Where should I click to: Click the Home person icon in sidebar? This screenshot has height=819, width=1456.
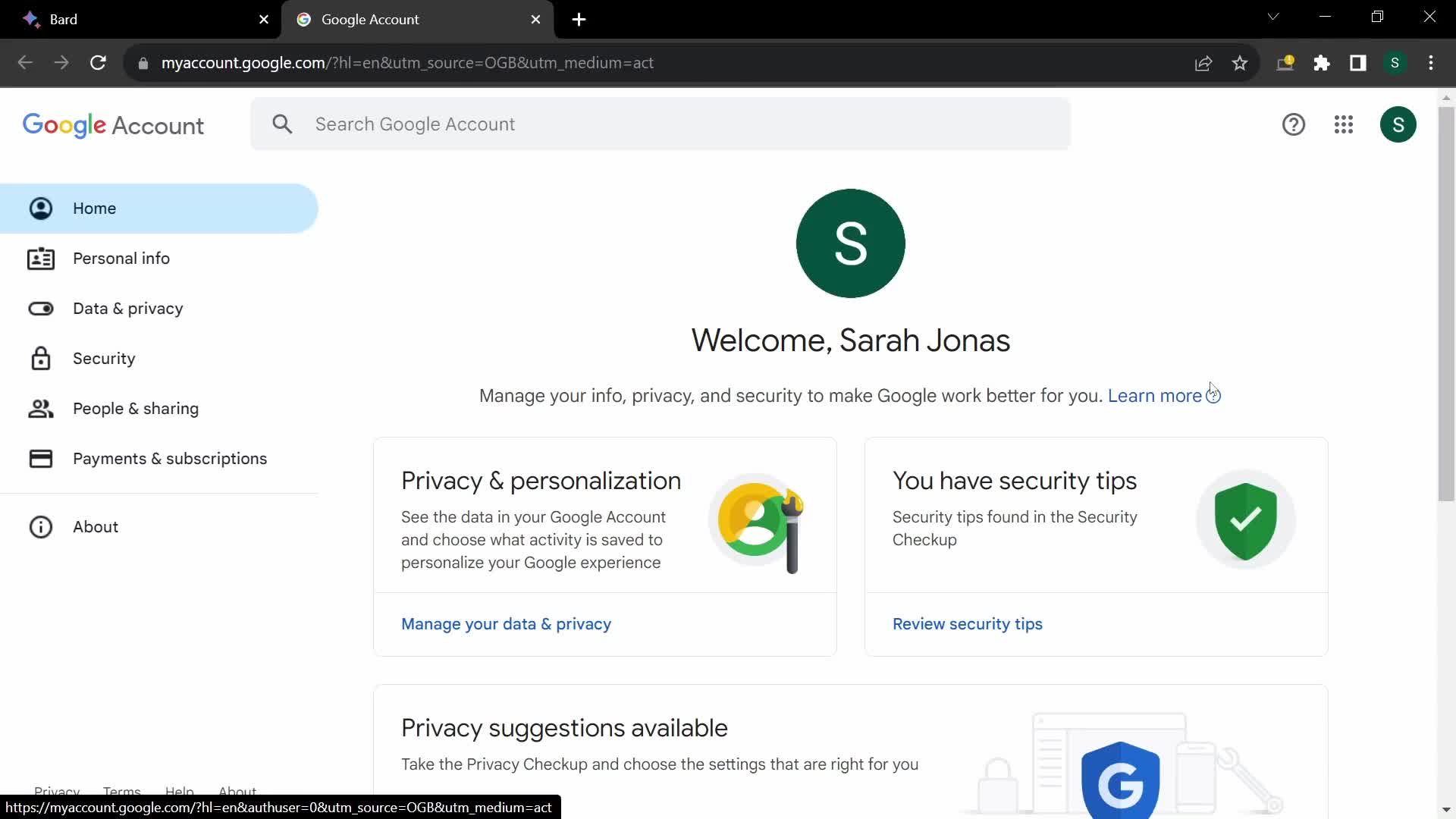41,209
